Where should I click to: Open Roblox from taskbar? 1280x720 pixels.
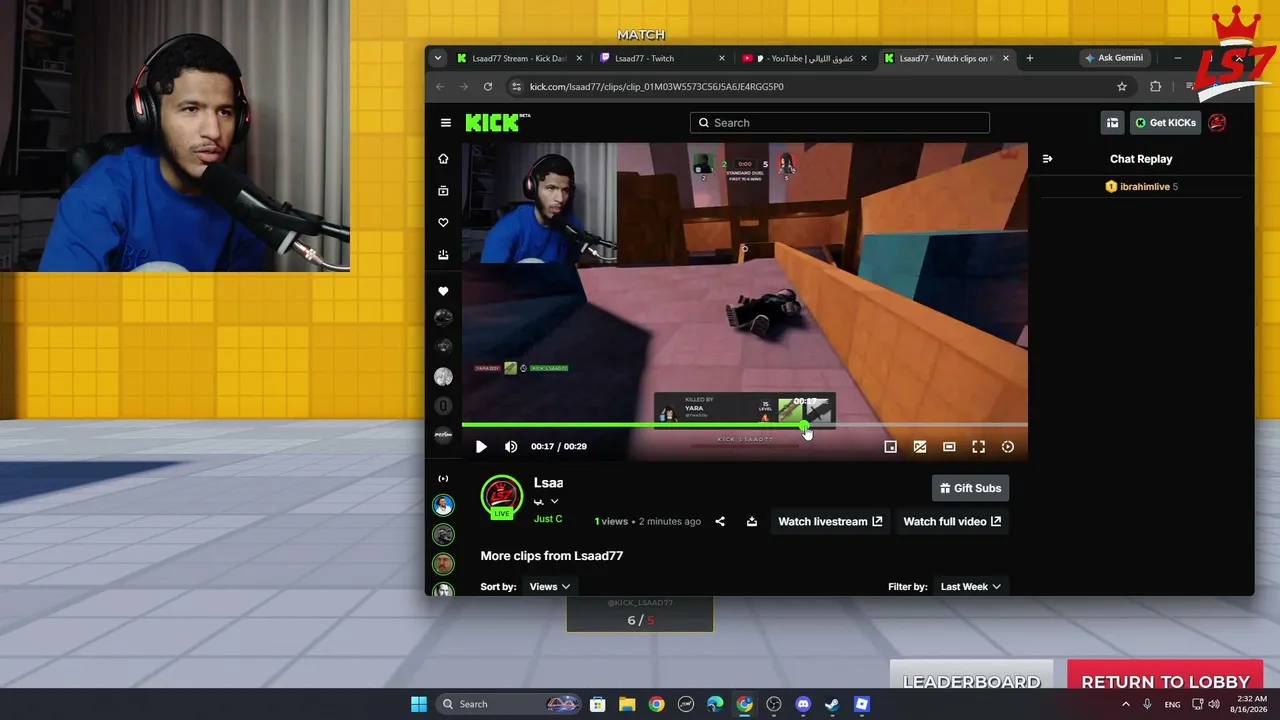(x=862, y=704)
